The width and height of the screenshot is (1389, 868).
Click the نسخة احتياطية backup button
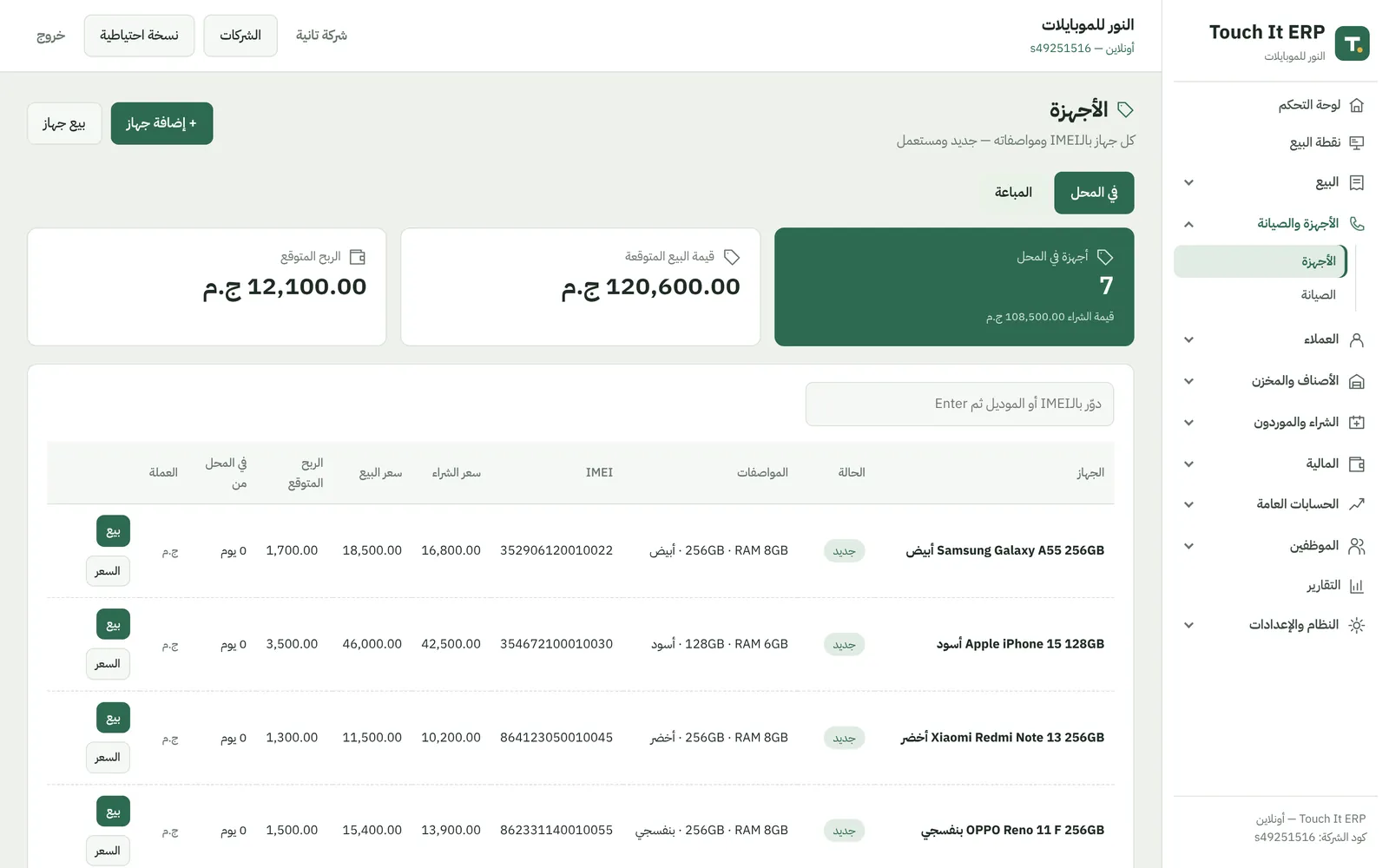coord(139,36)
